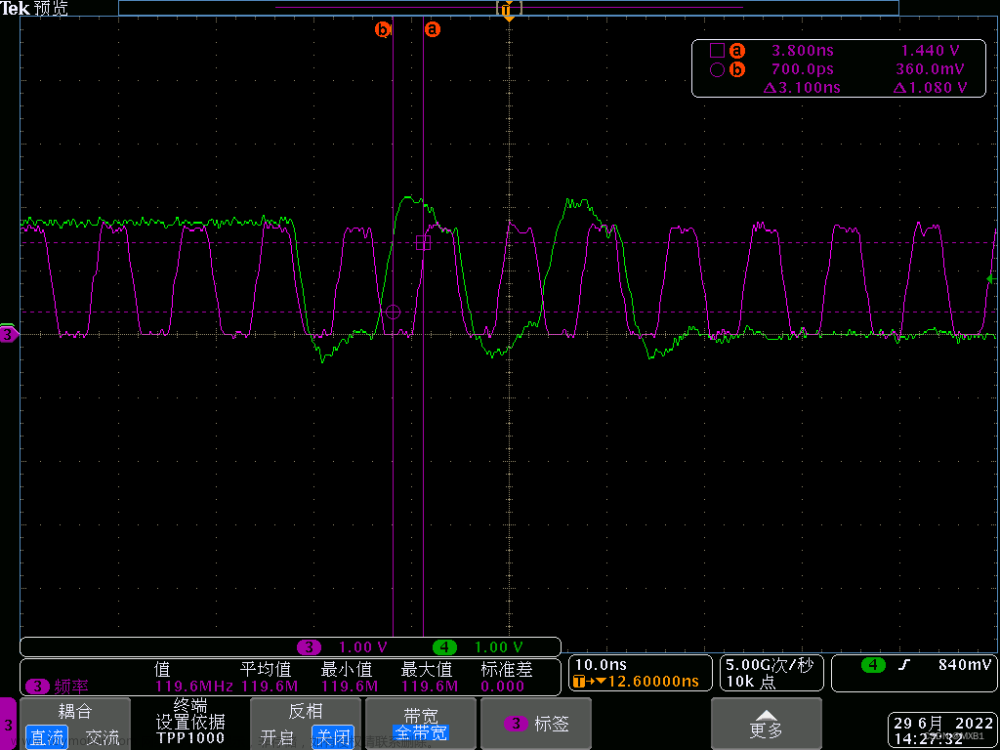Click the 平均值 column header
This screenshot has height=750, width=1000.
pyautogui.click(x=265, y=670)
